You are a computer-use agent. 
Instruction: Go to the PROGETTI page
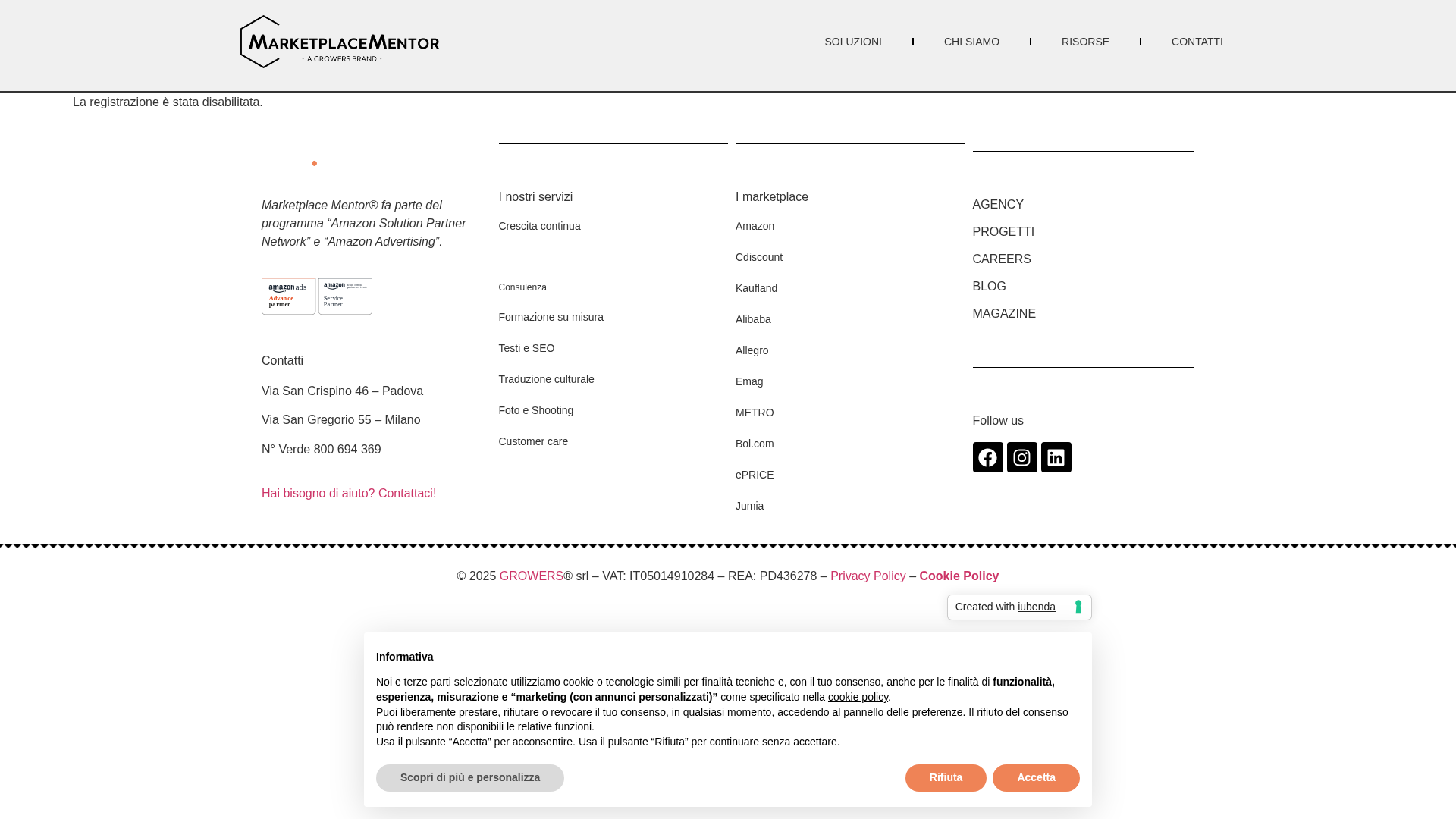pos(1003,232)
